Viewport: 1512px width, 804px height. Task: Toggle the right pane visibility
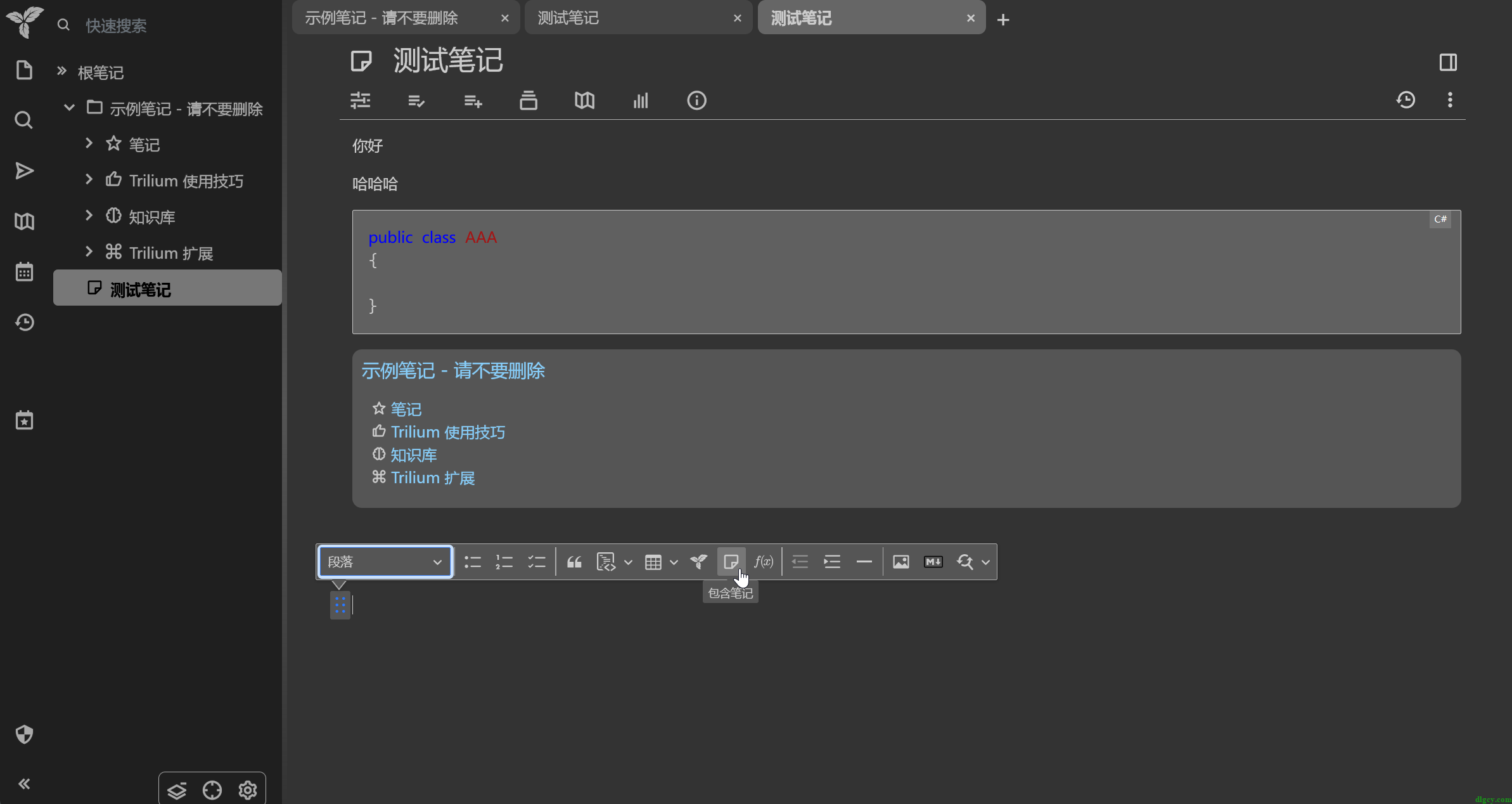pos(1448,62)
